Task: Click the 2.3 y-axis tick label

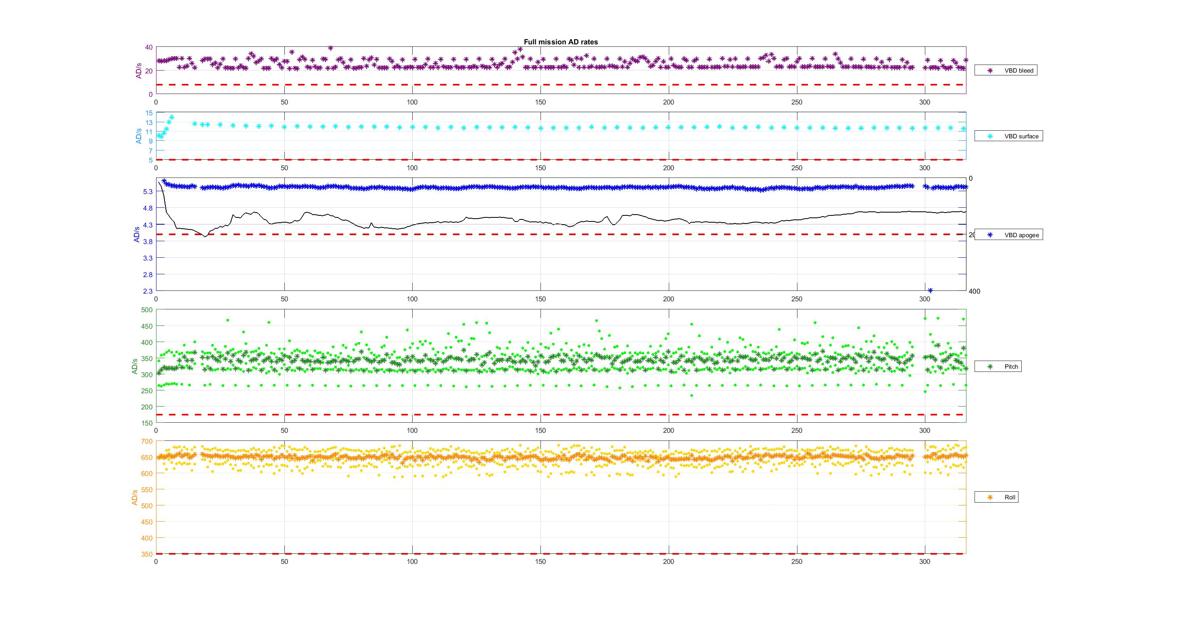Action: 147,291
